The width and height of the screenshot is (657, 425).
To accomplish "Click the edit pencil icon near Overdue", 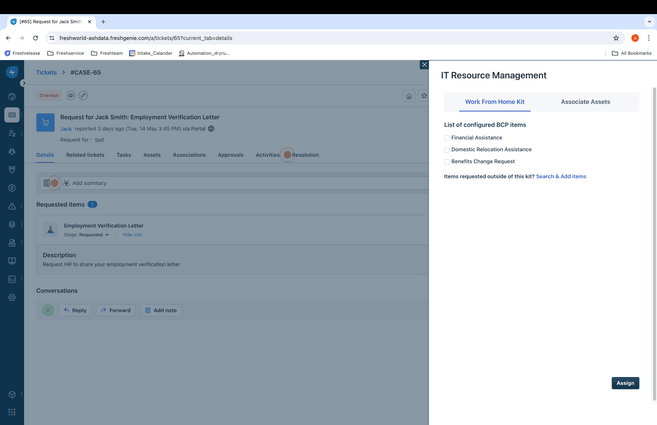I will tap(83, 96).
